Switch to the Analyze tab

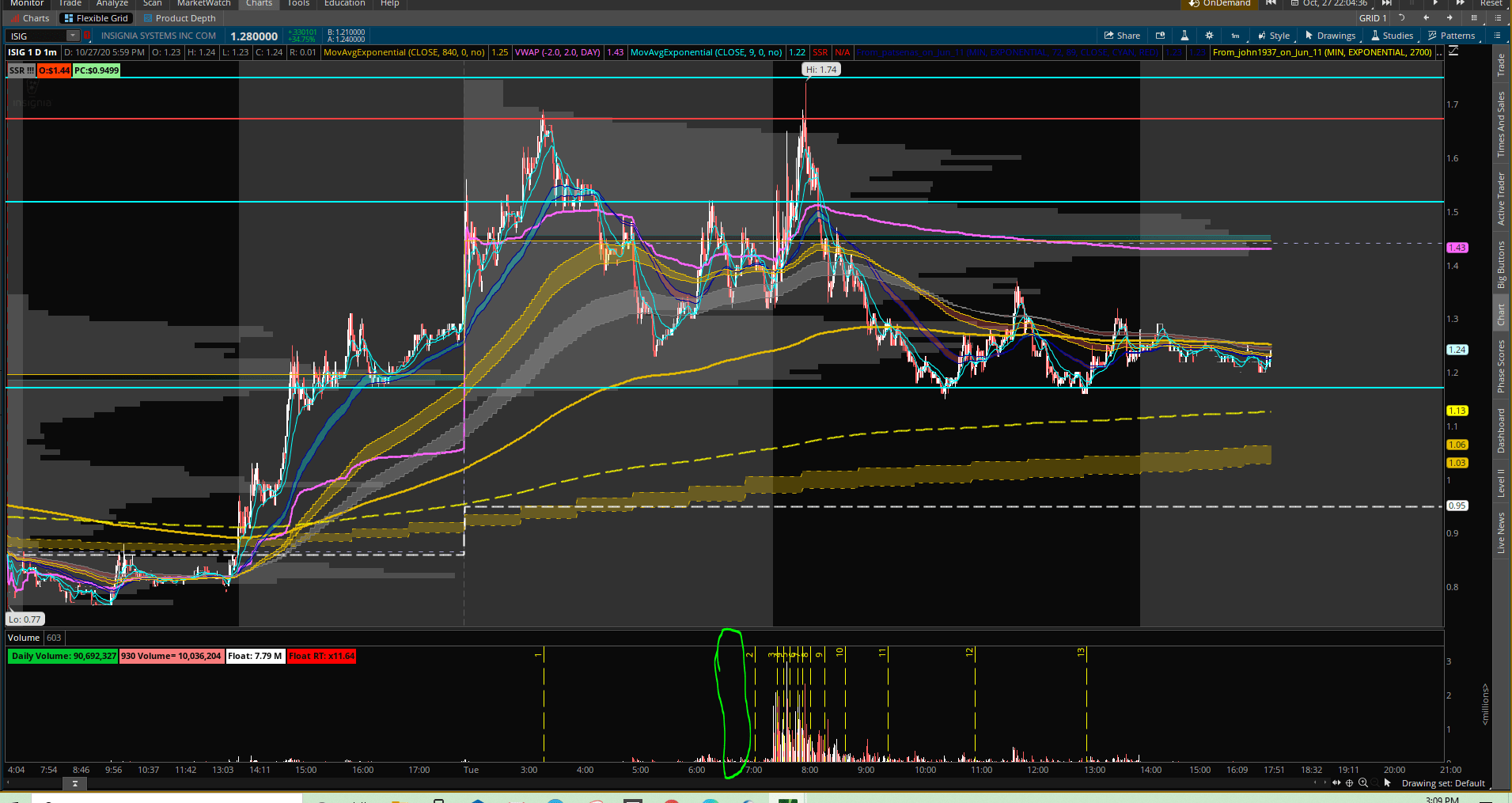coord(112,3)
